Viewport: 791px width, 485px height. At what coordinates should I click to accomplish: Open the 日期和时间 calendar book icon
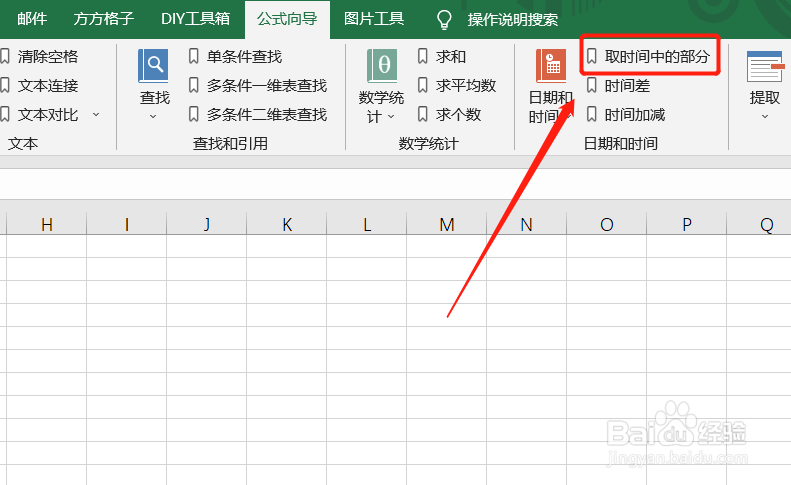[551, 66]
